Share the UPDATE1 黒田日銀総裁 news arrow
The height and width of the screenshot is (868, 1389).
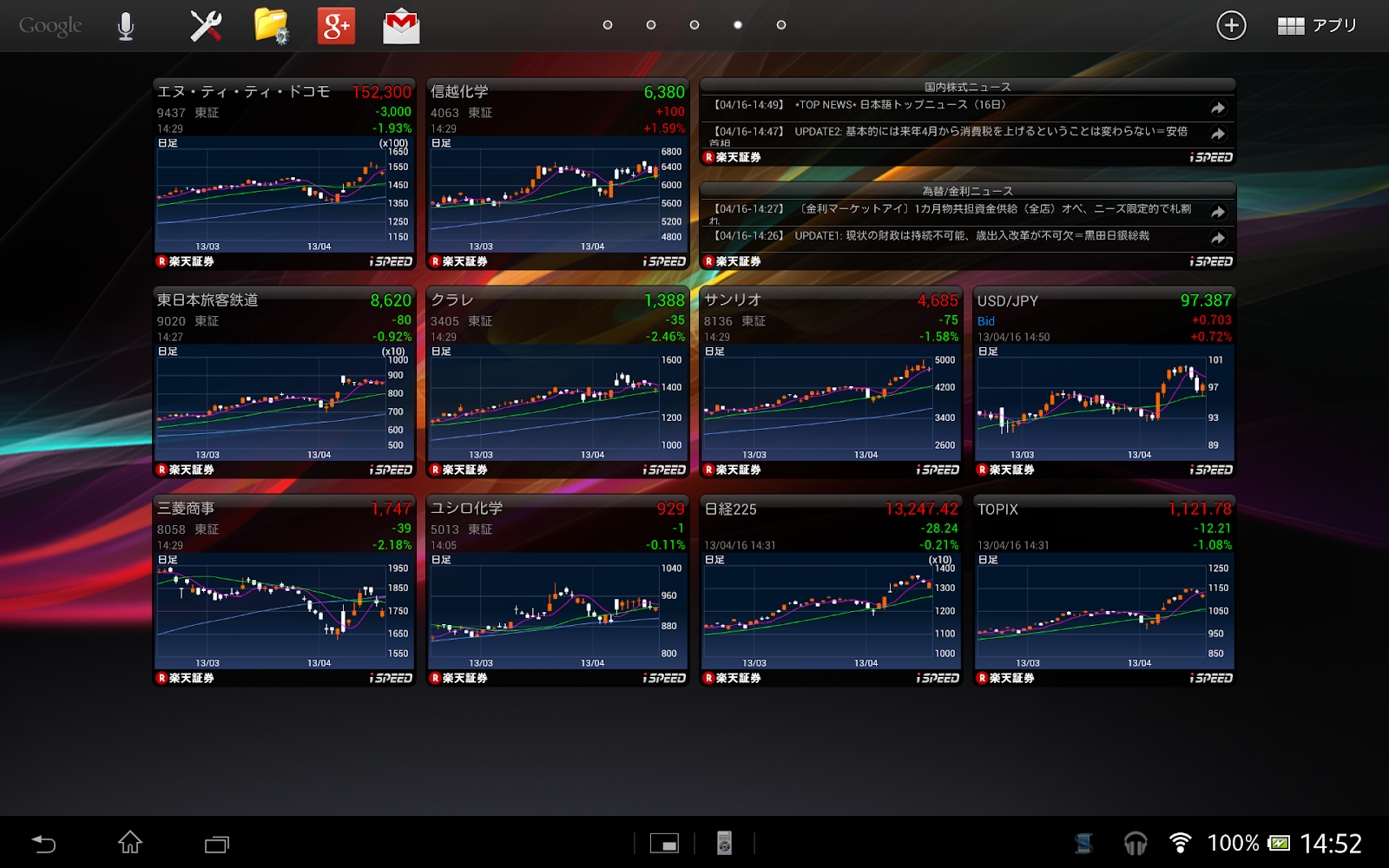pos(1218,238)
